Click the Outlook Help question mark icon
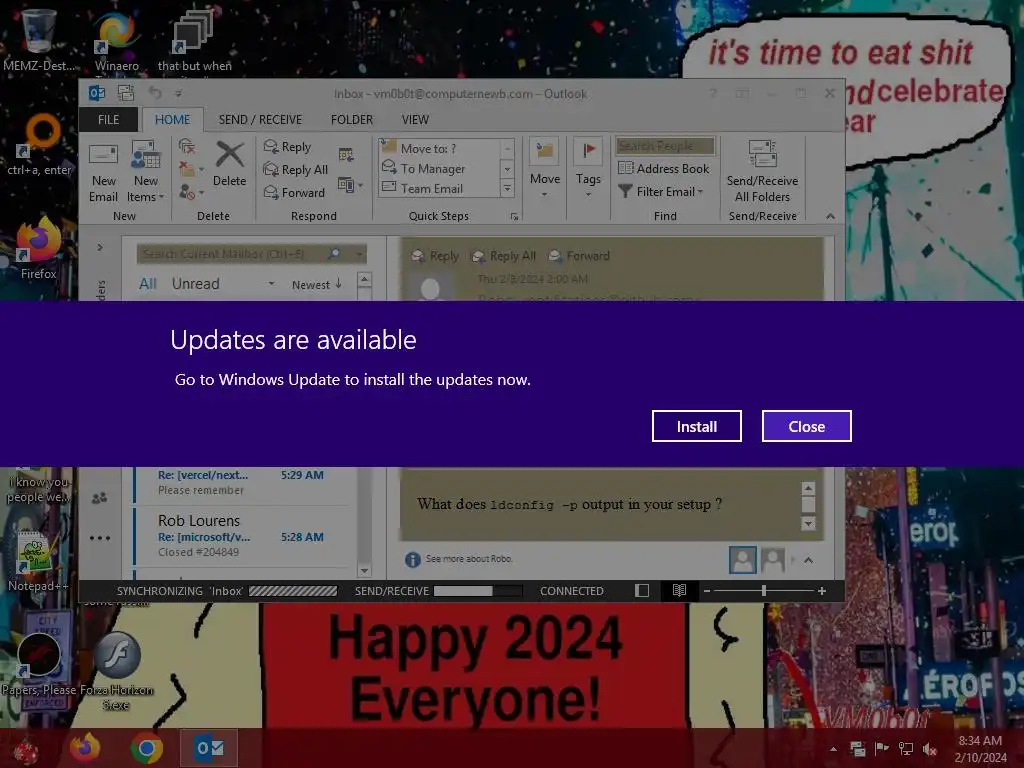 713,93
